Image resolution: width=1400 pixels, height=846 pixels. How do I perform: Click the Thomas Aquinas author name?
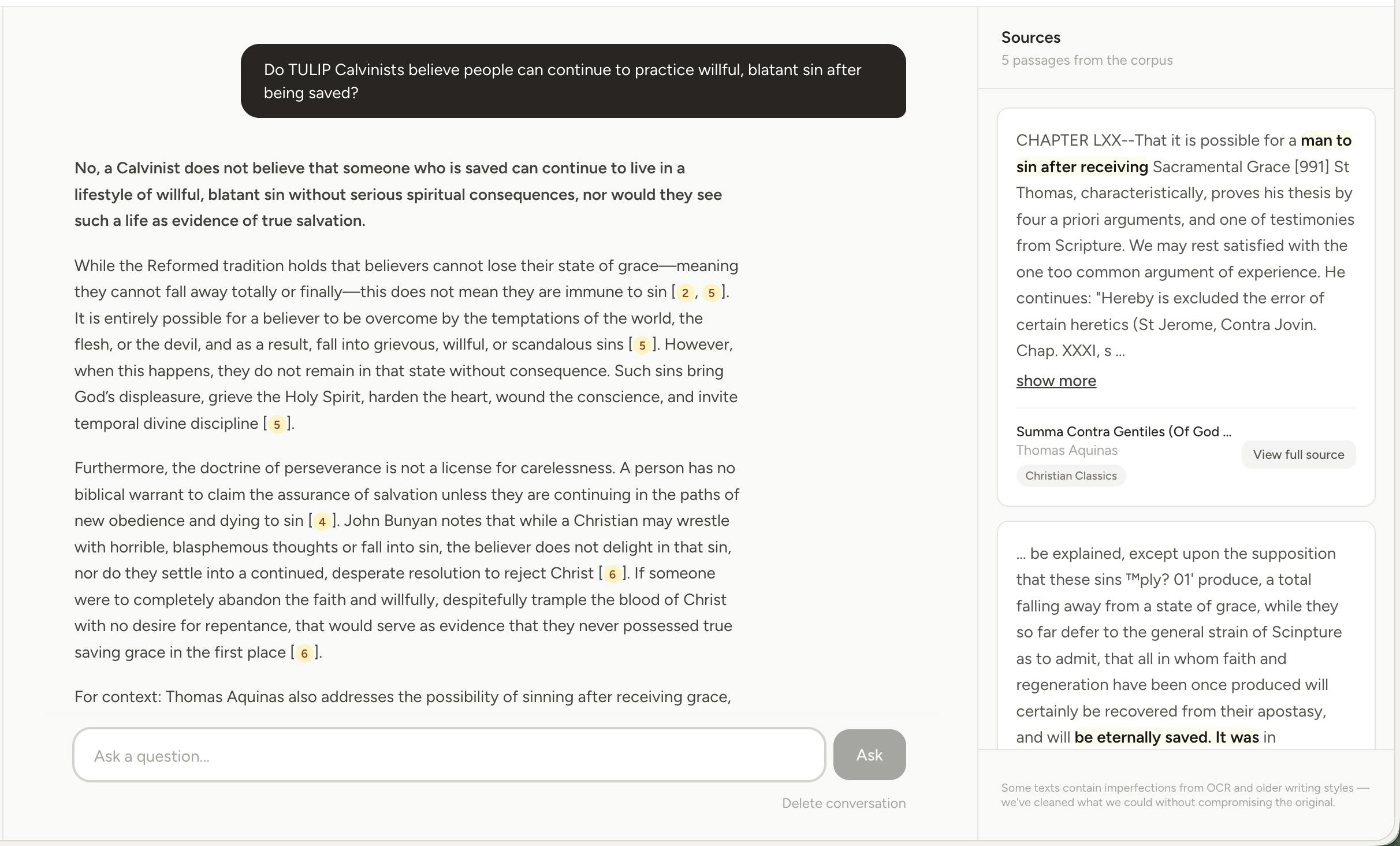(x=1067, y=450)
